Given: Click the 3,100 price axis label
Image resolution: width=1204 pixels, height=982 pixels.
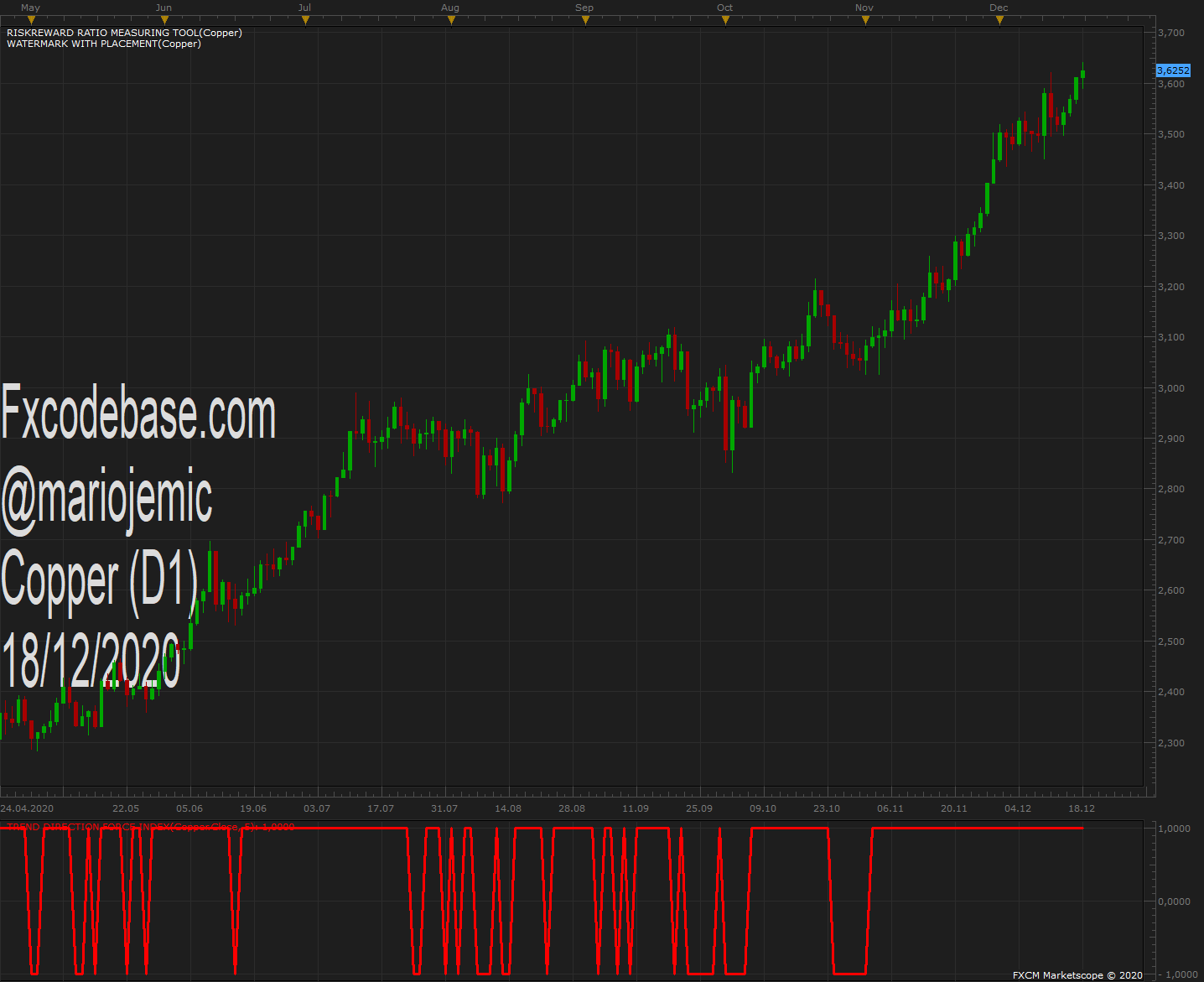Looking at the screenshot, I should point(1171,337).
